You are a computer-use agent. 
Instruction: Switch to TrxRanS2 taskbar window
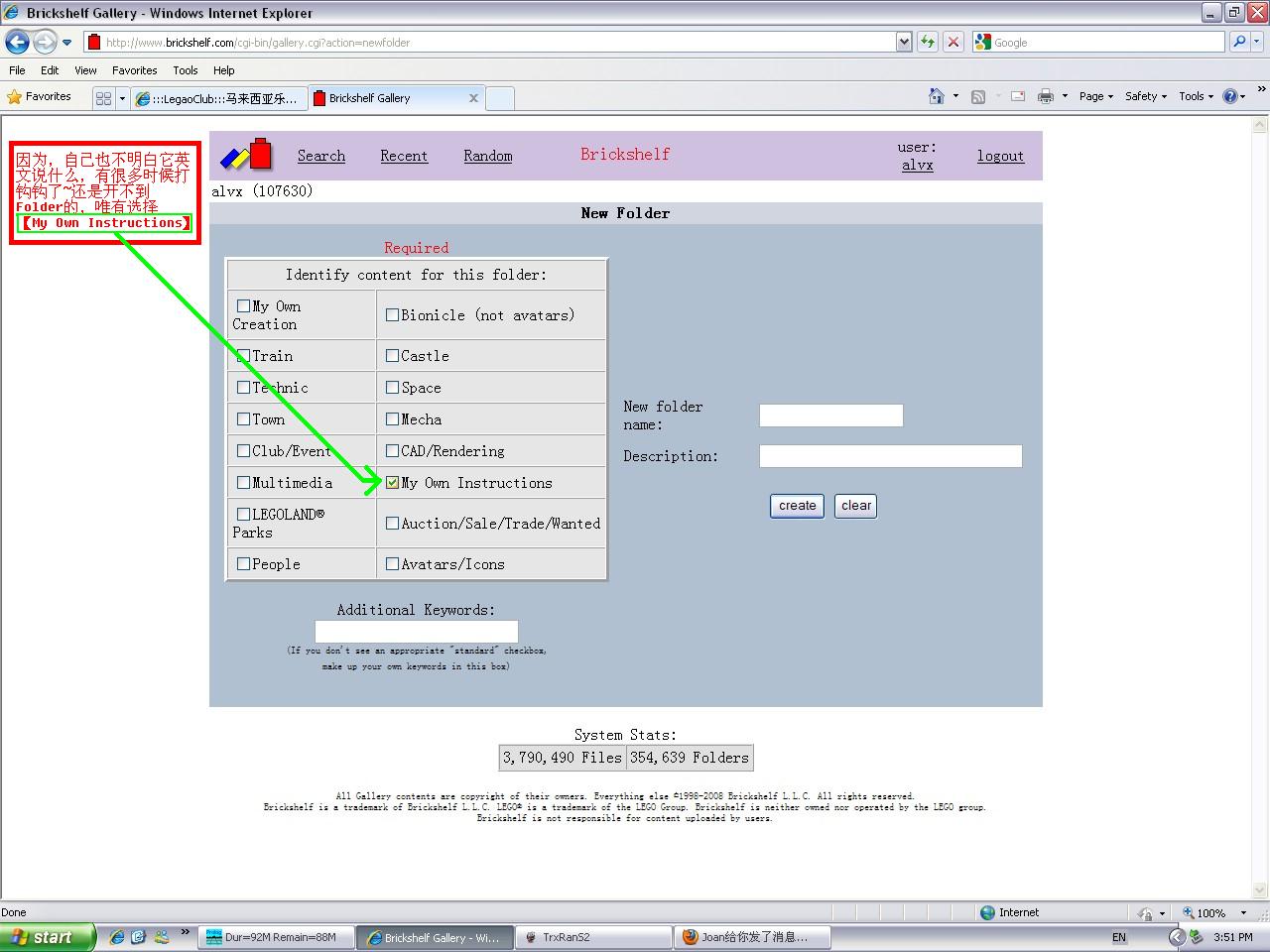[593, 937]
